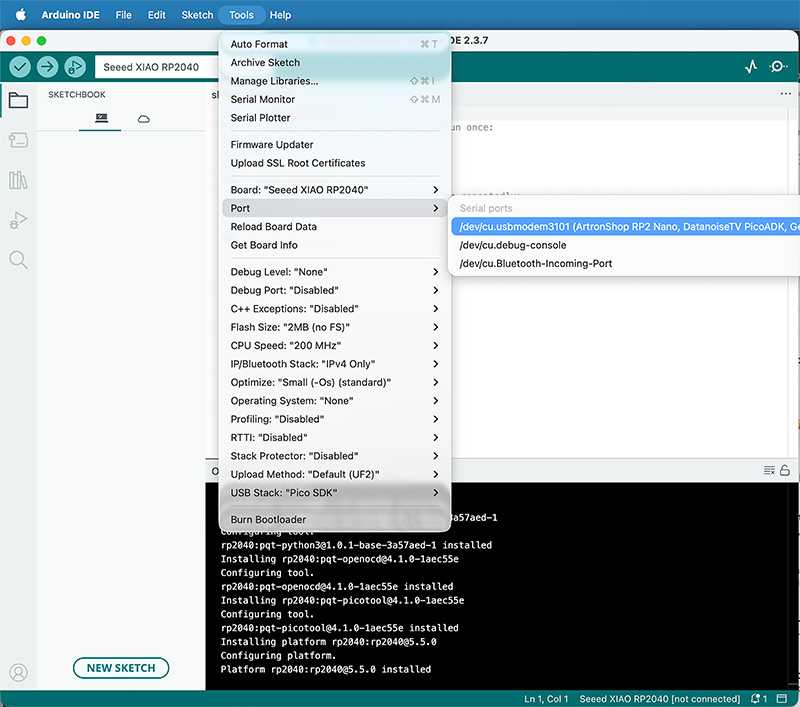The width and height of the screenshot is (800, 707).
Task: Switch to the local sketchbook tab
Action: pyautogui.click(x=101, y=118)
